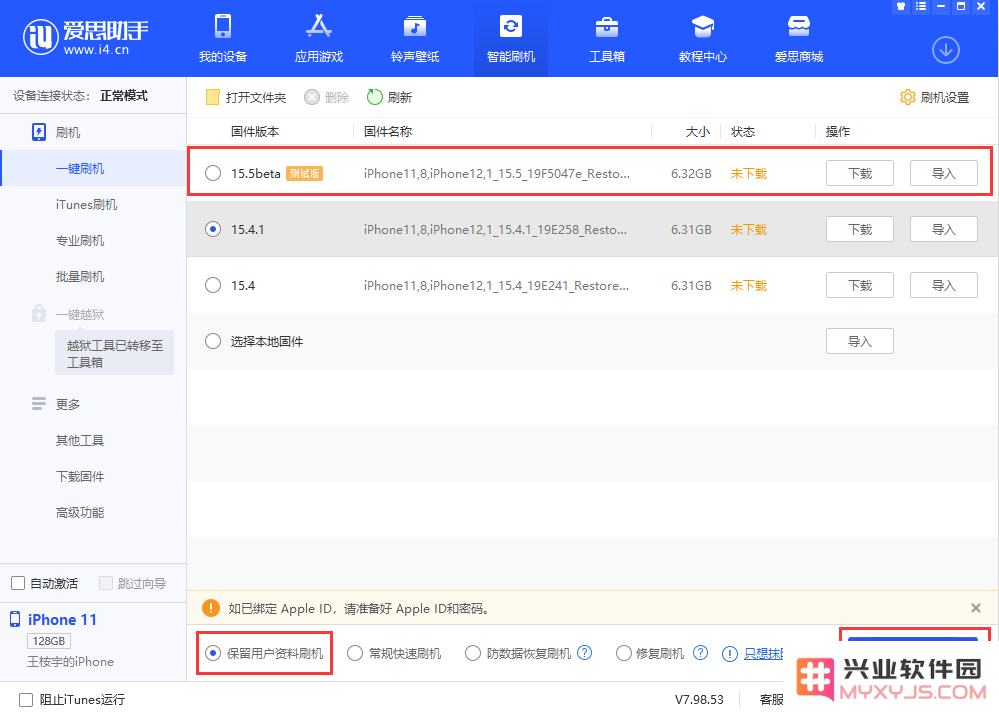Click 测试版 tag on 15.5beta
This screenshot has width=999, height=716.
tap(305, 173)
